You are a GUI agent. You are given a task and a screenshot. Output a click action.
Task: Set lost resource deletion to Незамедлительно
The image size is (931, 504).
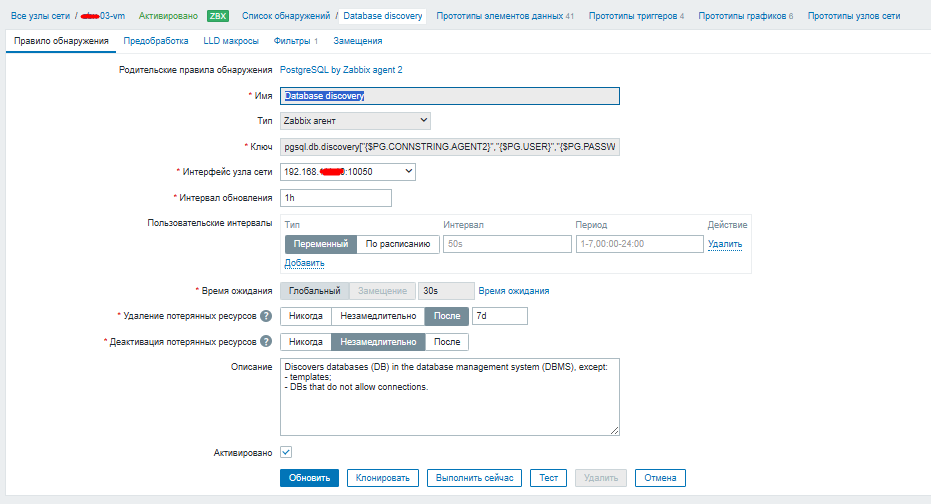[378, 316]
